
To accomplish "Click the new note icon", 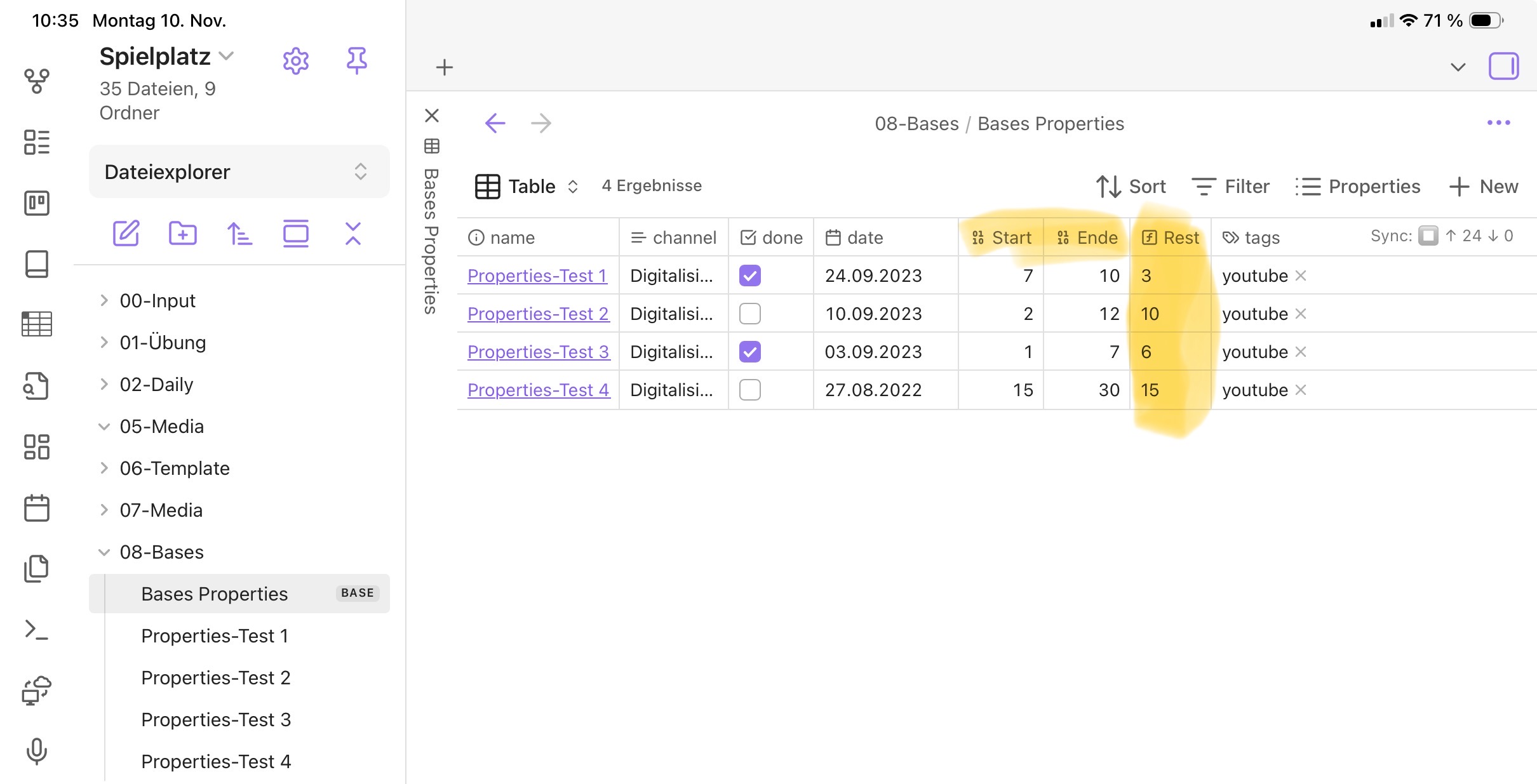I will coord(126,234).
